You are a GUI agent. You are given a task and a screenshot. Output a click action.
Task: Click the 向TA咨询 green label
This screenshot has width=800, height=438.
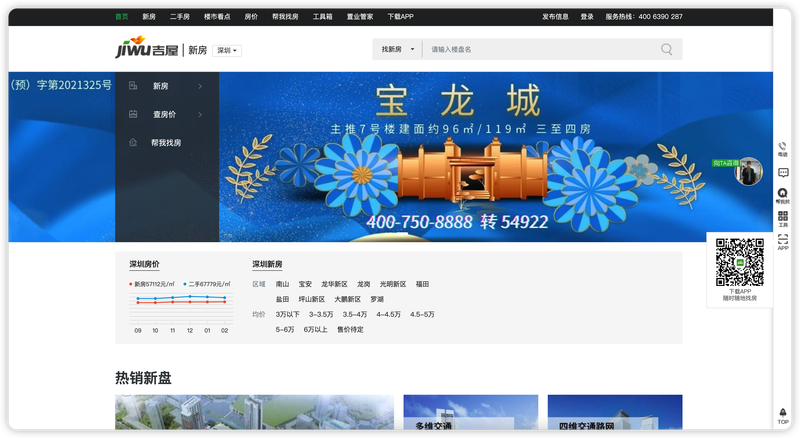coord(726,163)
